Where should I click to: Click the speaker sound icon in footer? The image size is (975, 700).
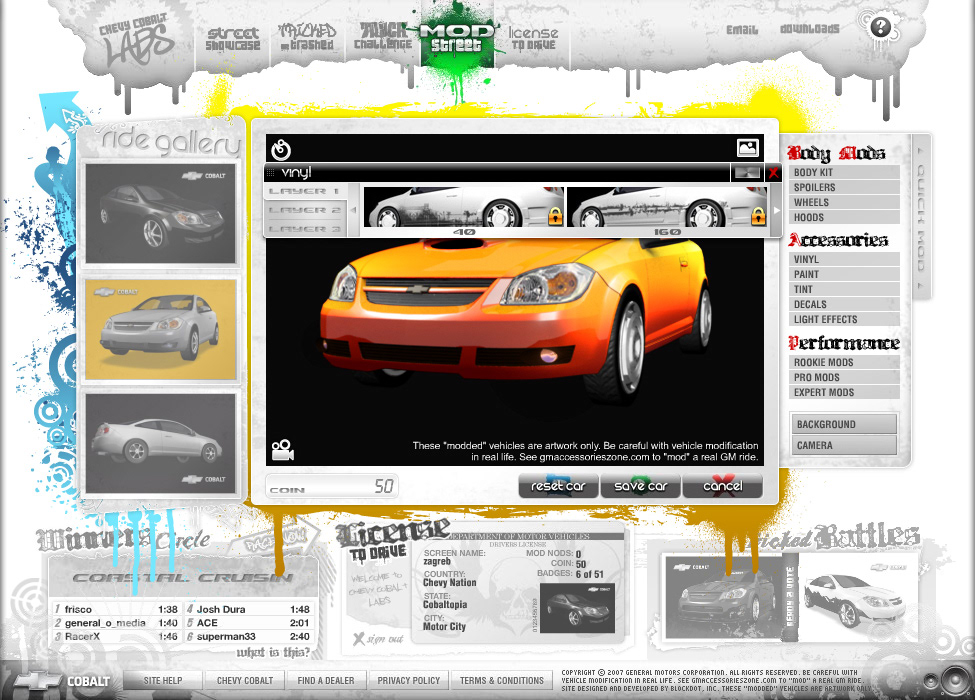(x=954, y=679)
